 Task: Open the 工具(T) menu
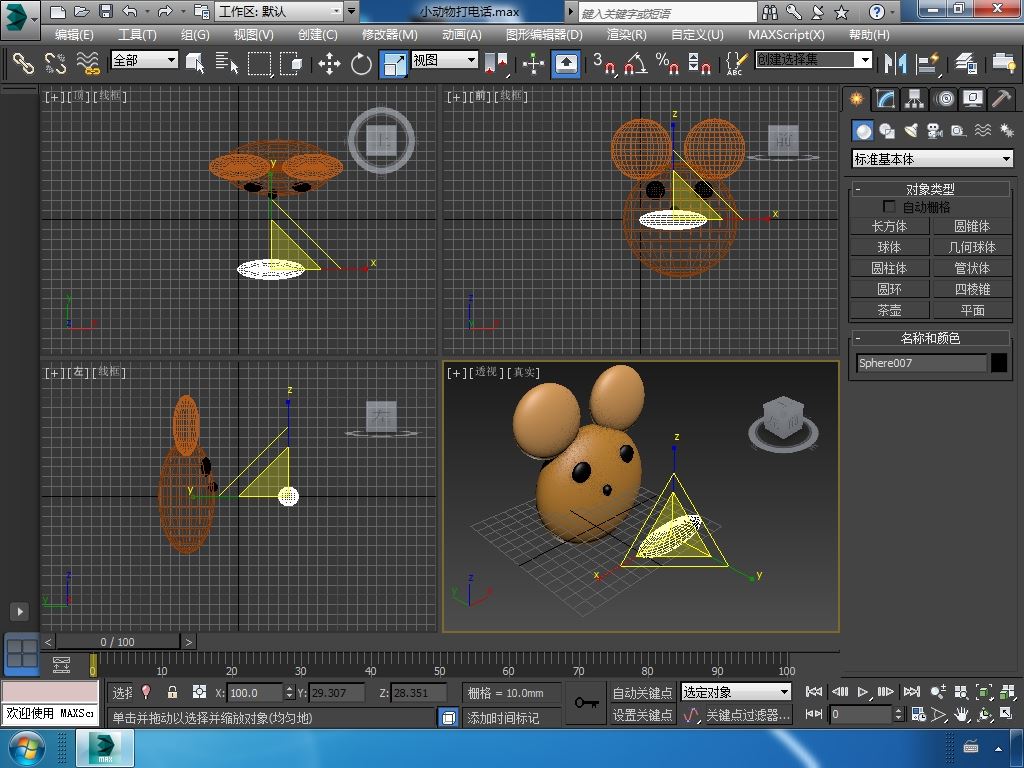pyautogui.click(x=137, y=35)
